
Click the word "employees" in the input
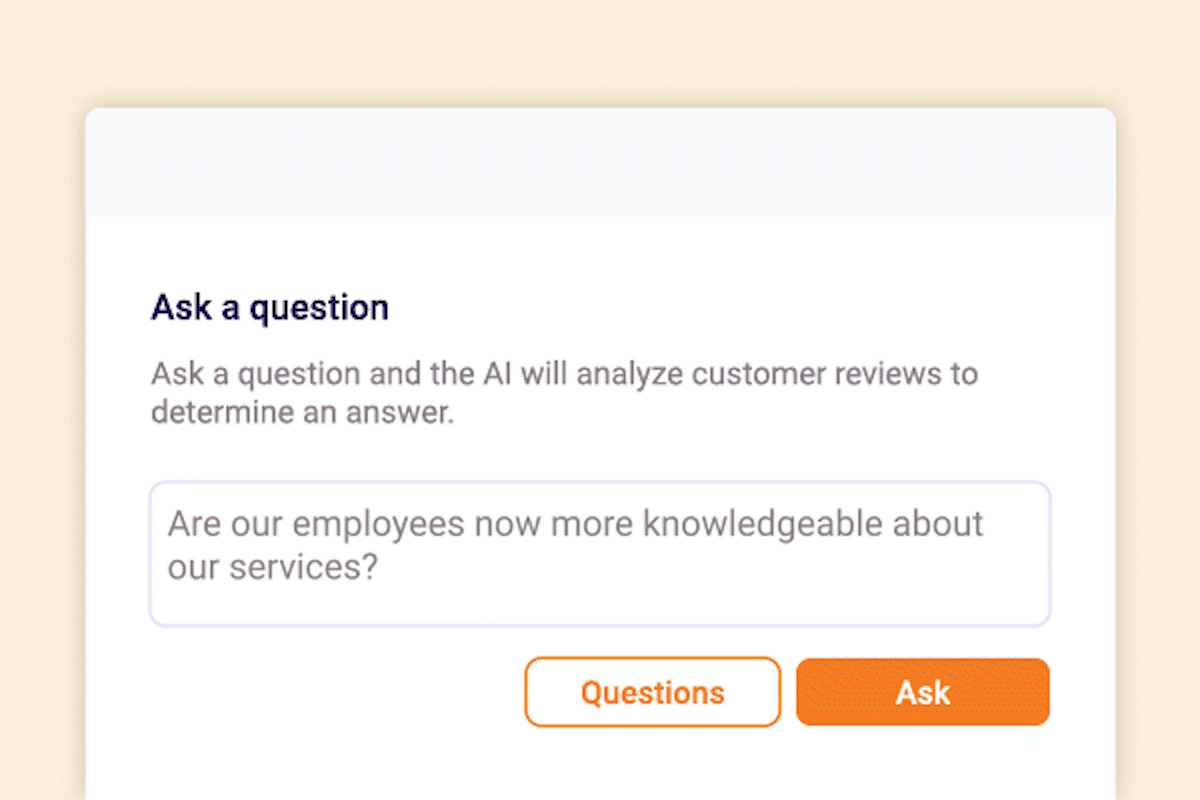(x=378, y=524)
